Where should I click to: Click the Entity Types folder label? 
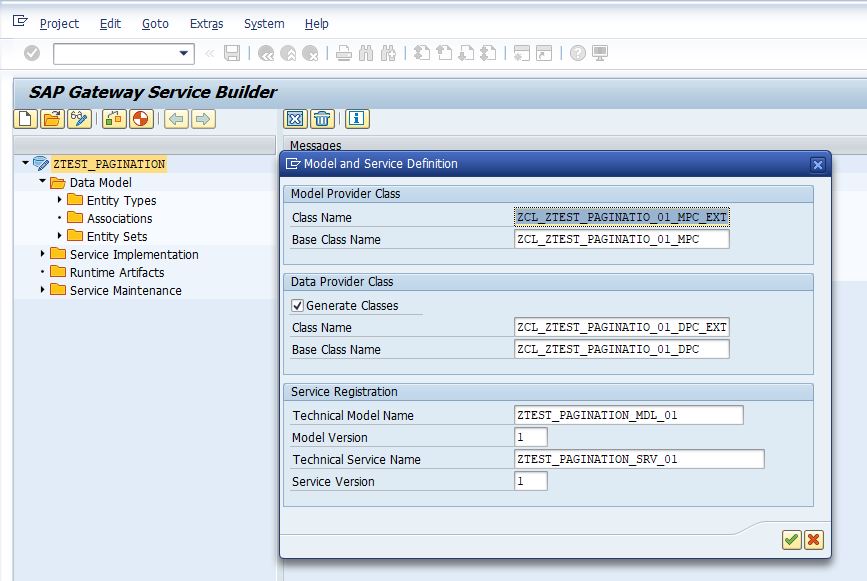(x=121, y=201)
